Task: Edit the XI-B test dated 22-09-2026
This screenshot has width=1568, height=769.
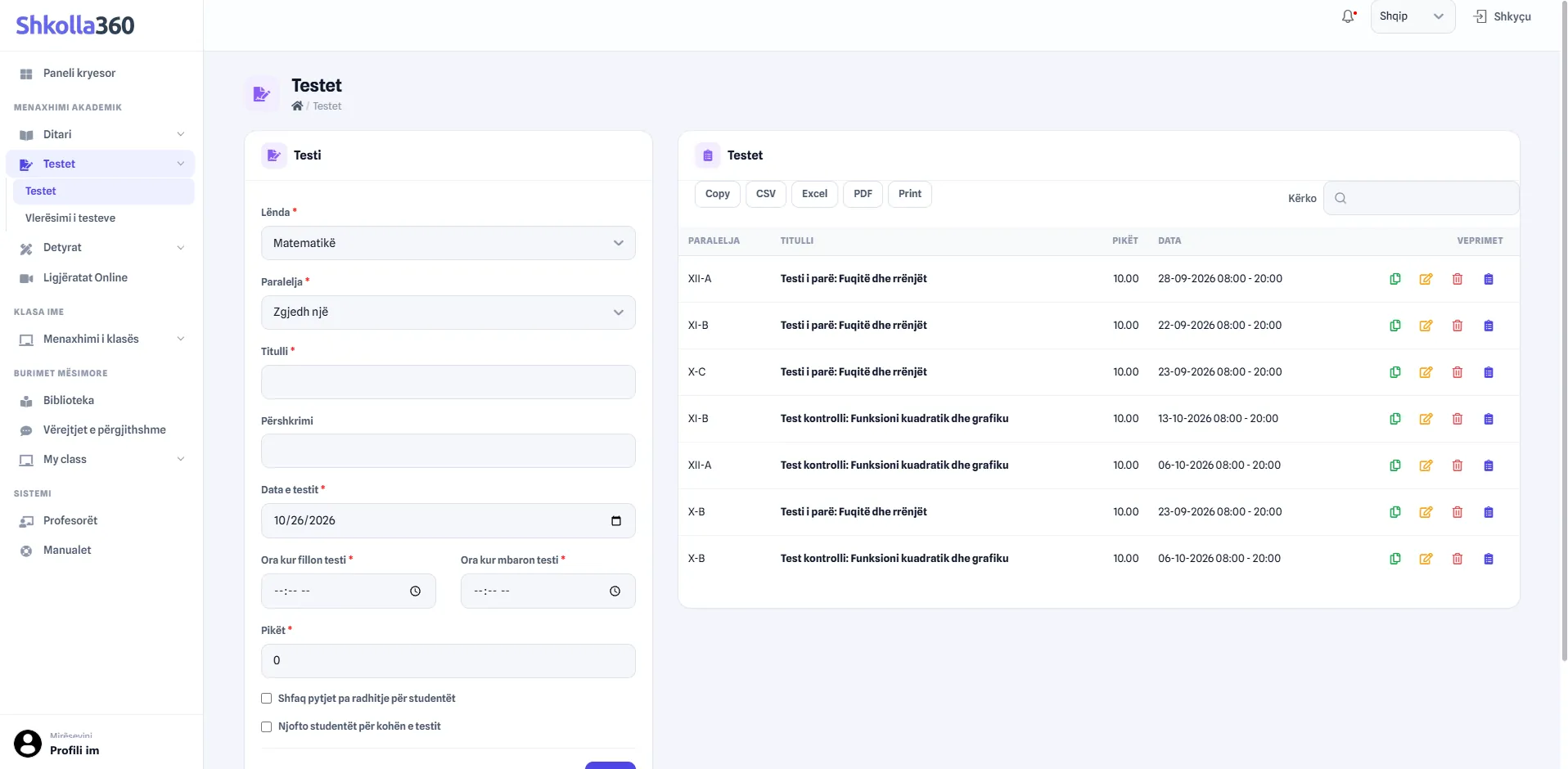Action: [1426, 326]
